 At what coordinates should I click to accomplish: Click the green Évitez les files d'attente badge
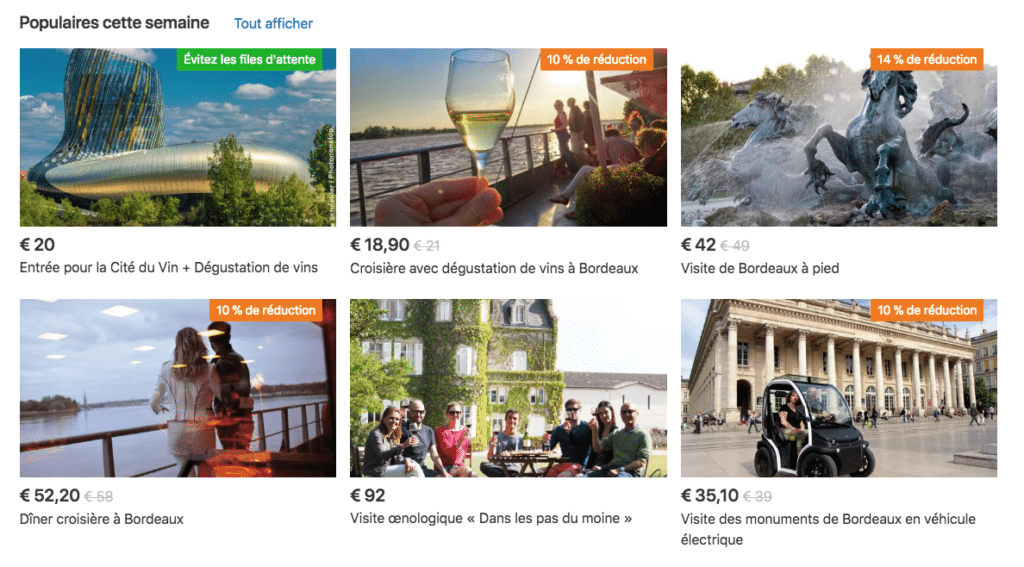(x=249, y=59)
